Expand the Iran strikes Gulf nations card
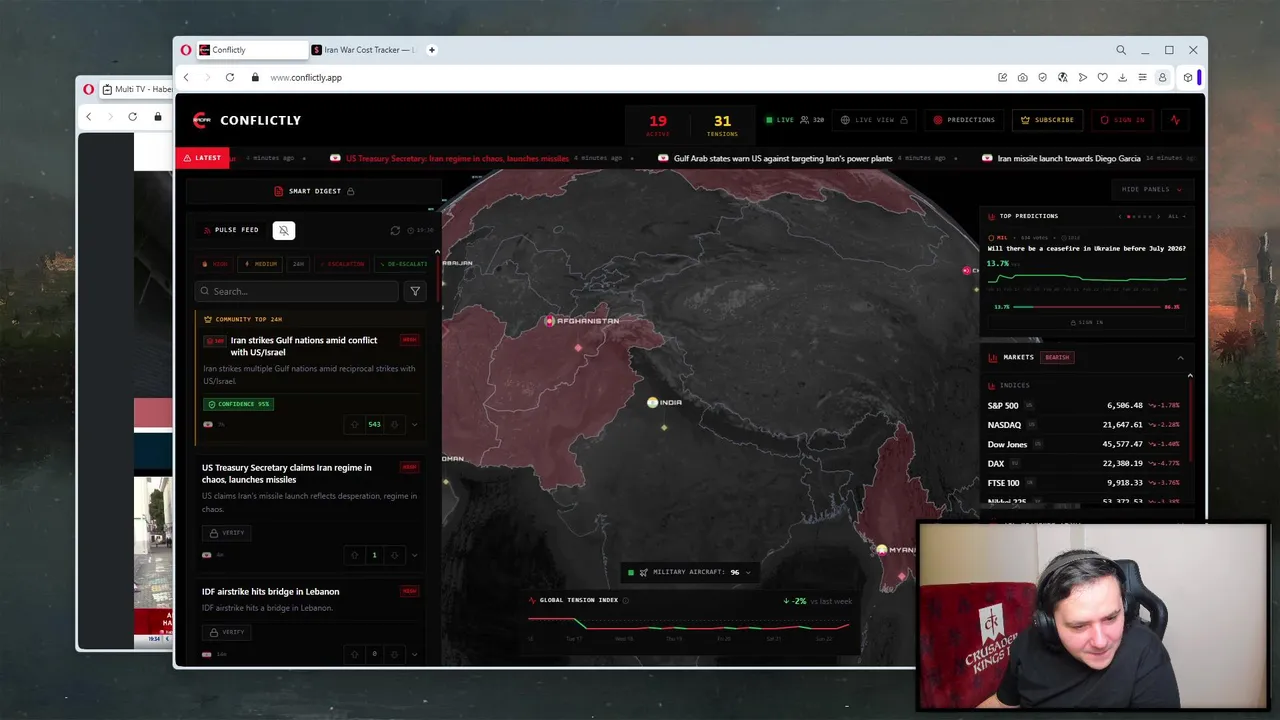The width and height of the screenshot is (1280, 720). tap(414, 424)
